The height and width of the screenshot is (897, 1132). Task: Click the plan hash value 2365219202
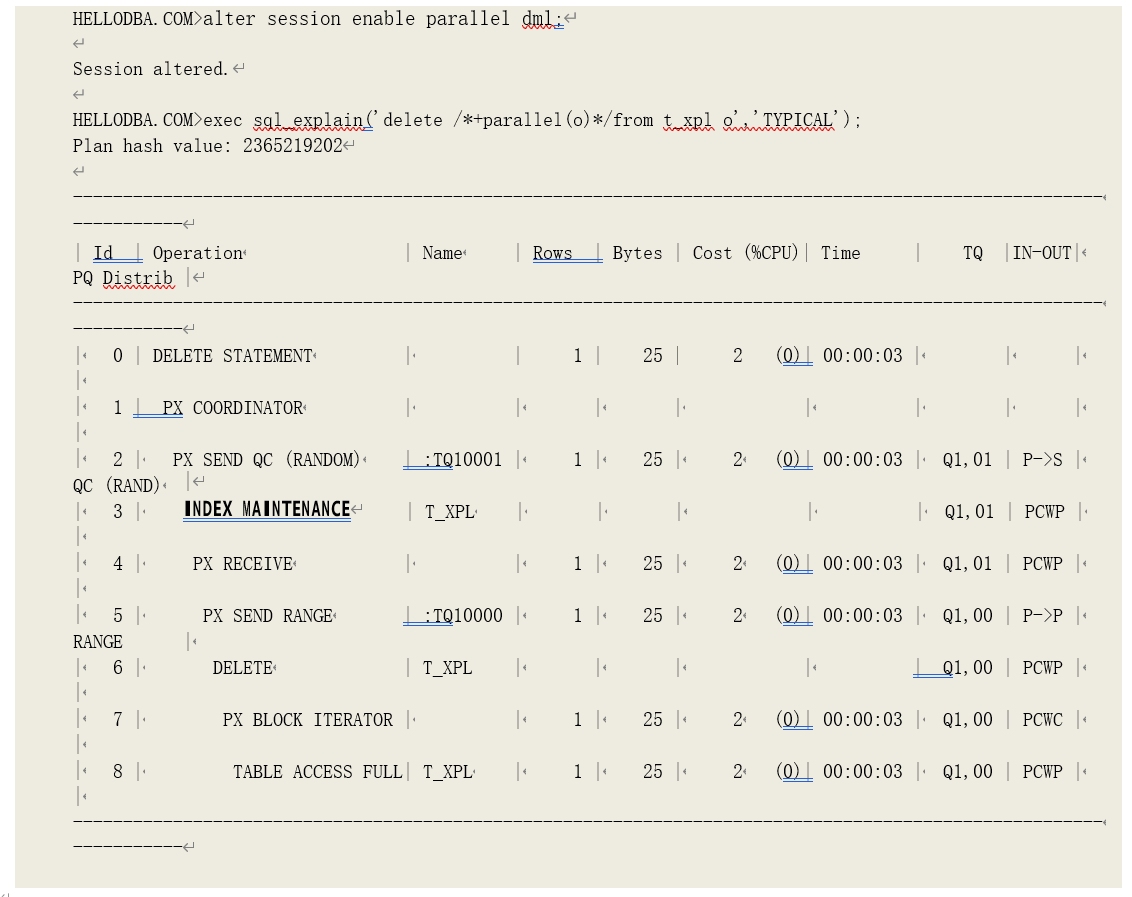click(x=292, y=146)
